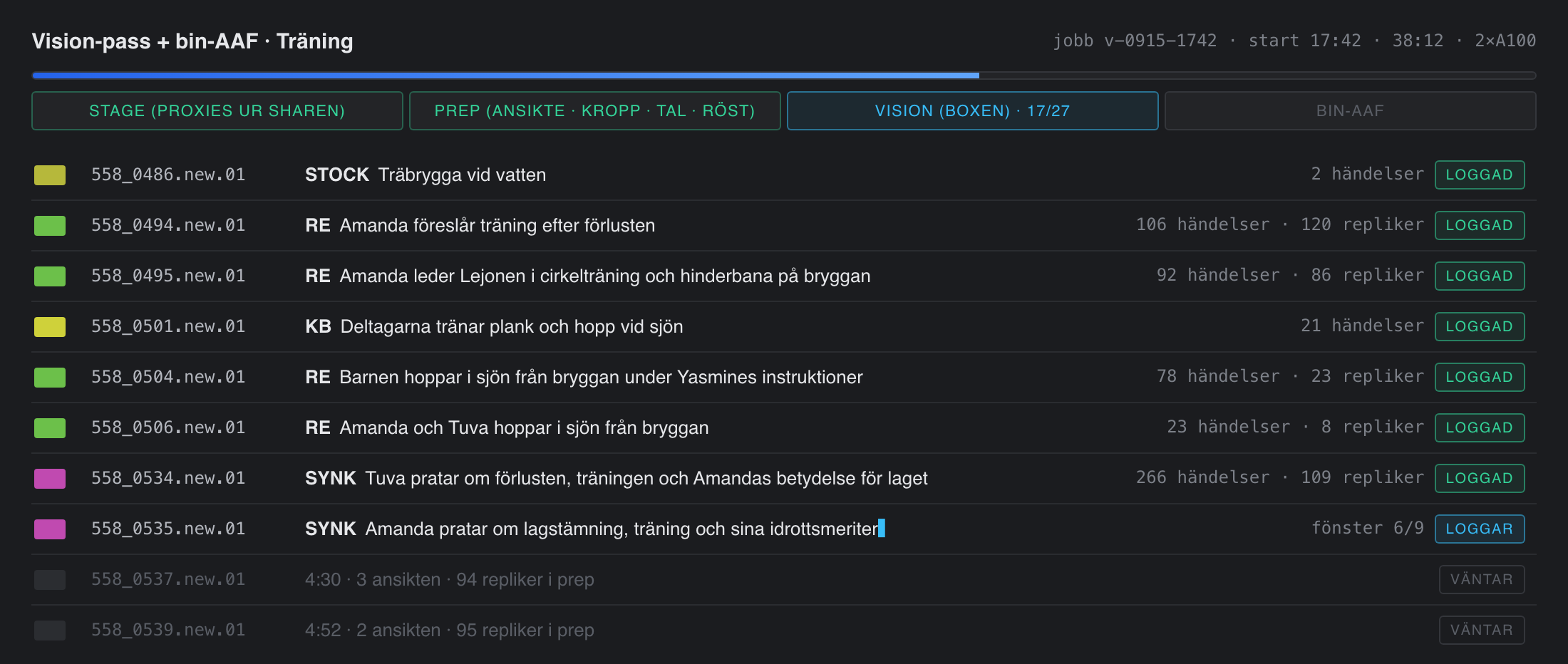Click the yellow swatch of 558_0501.new.01

[x=50, y=327]
